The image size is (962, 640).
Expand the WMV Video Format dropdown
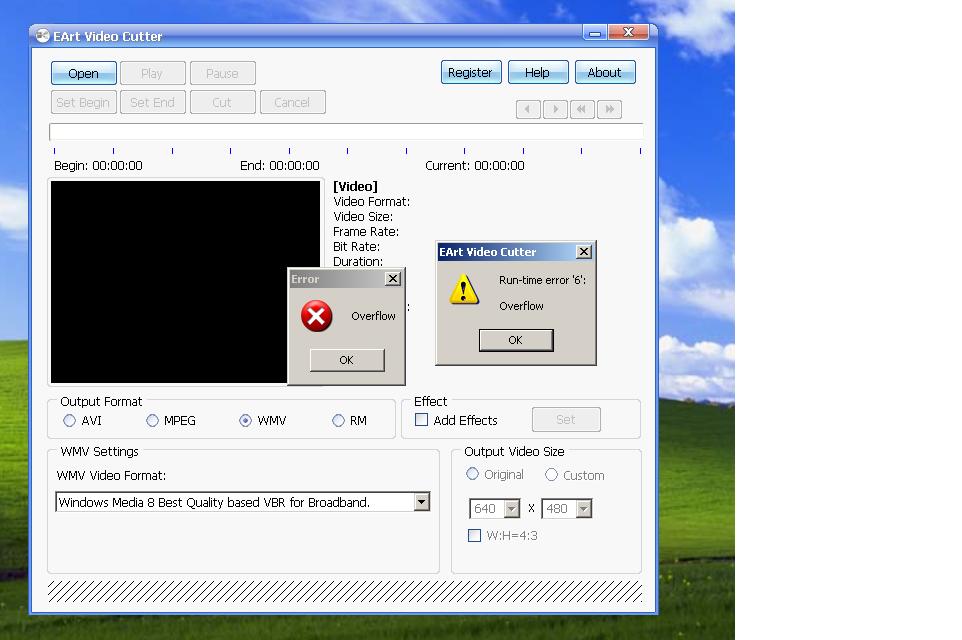[x=421, y=502]
